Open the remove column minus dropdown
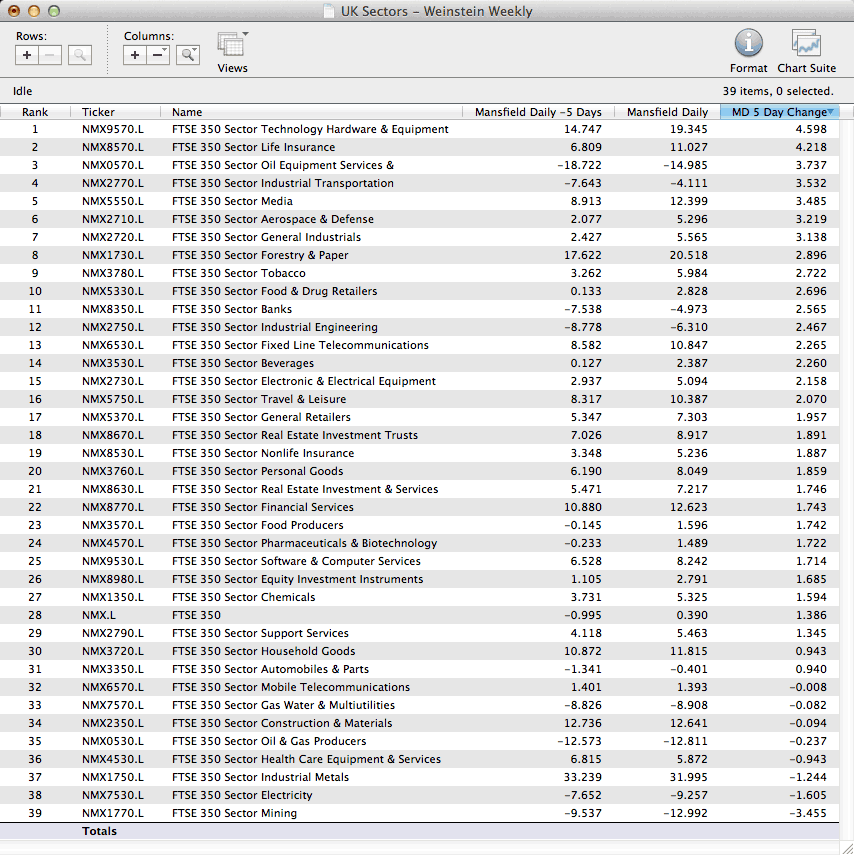This screenshot has height=855, width=854. click(x=159, y=56)
